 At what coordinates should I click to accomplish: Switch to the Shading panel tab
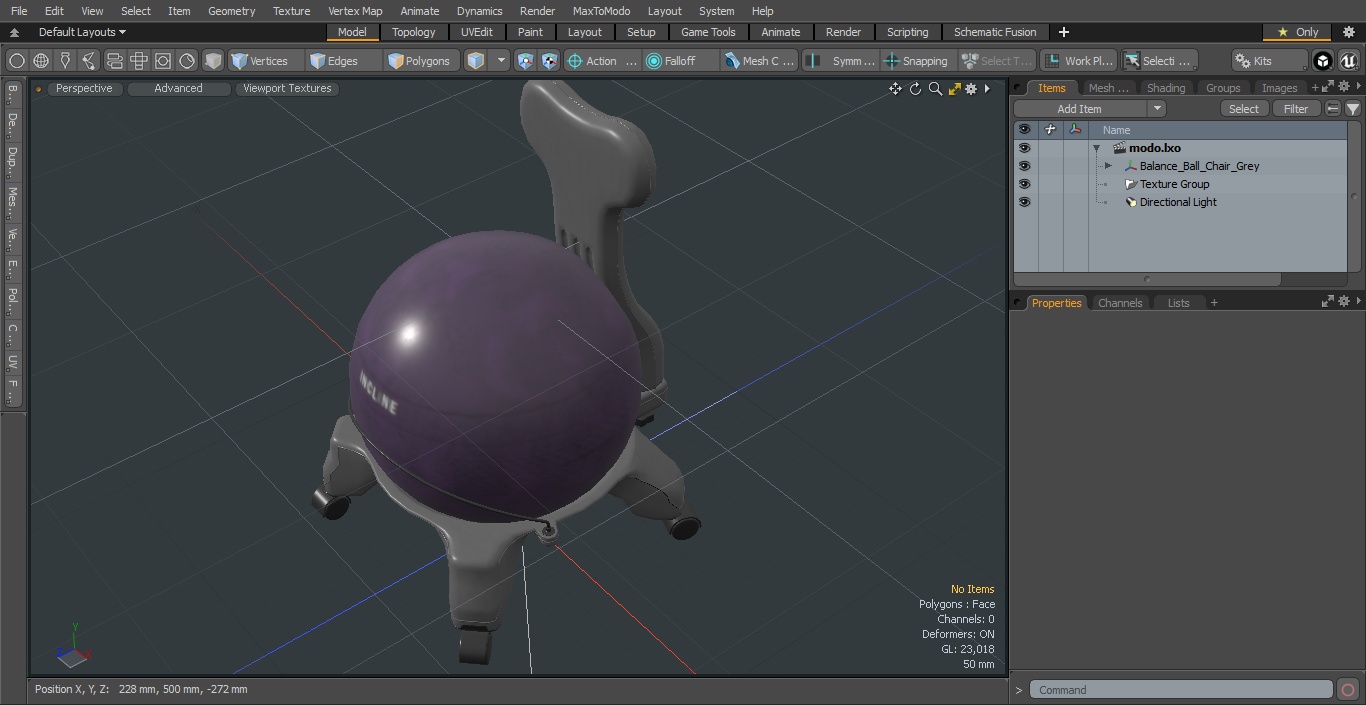click(1165, 88)
